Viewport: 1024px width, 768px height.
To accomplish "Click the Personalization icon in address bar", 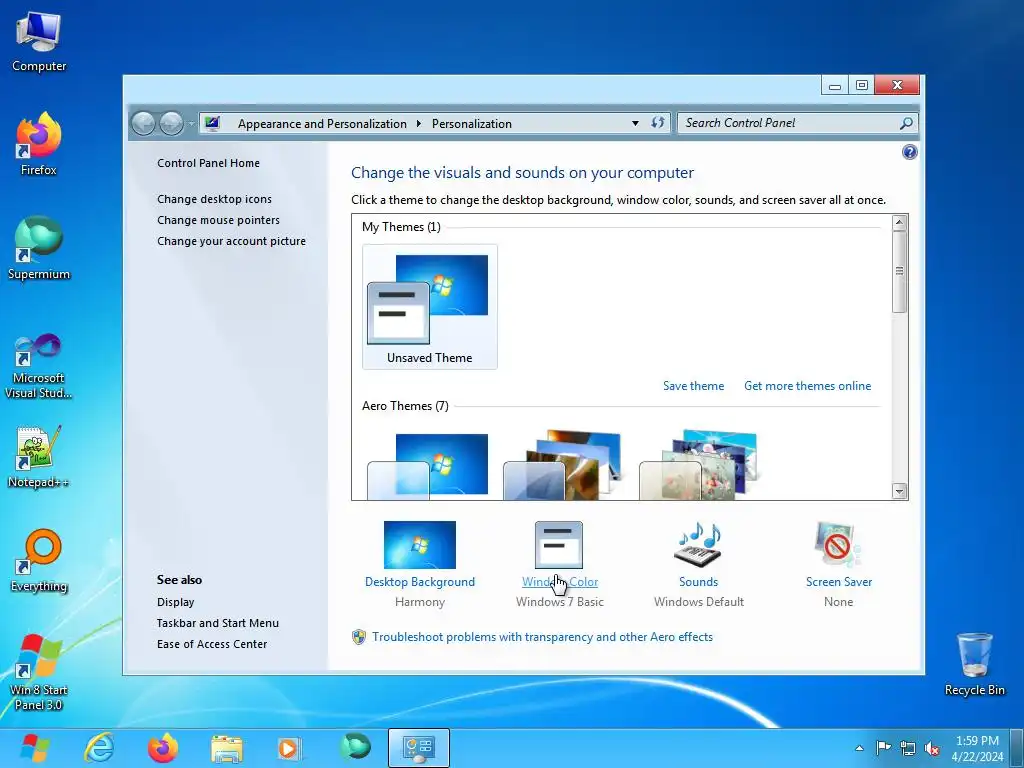I will 212,123.
